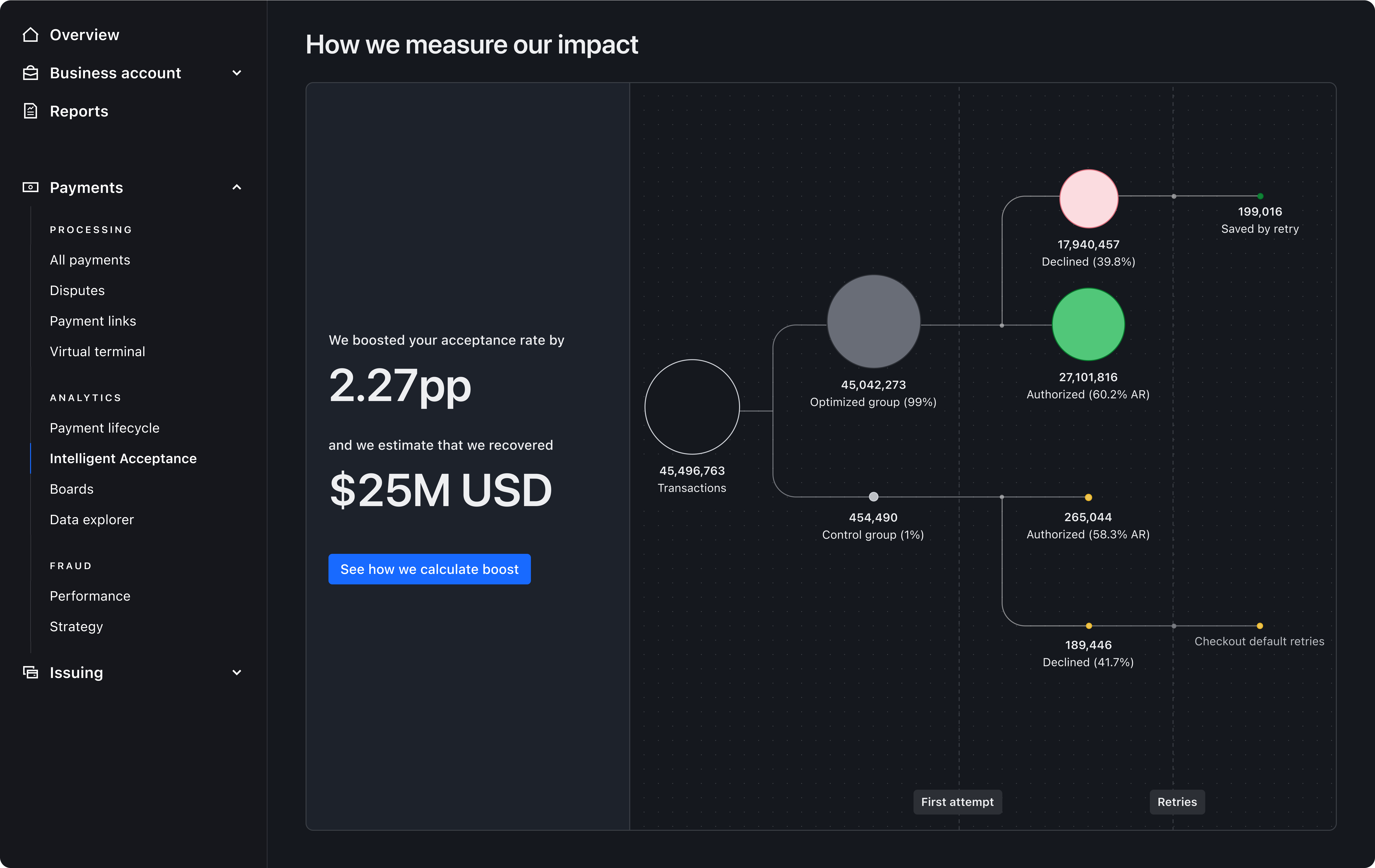
Task: Click yellow dot above Checkout default retries
Action: [1260, 626]
